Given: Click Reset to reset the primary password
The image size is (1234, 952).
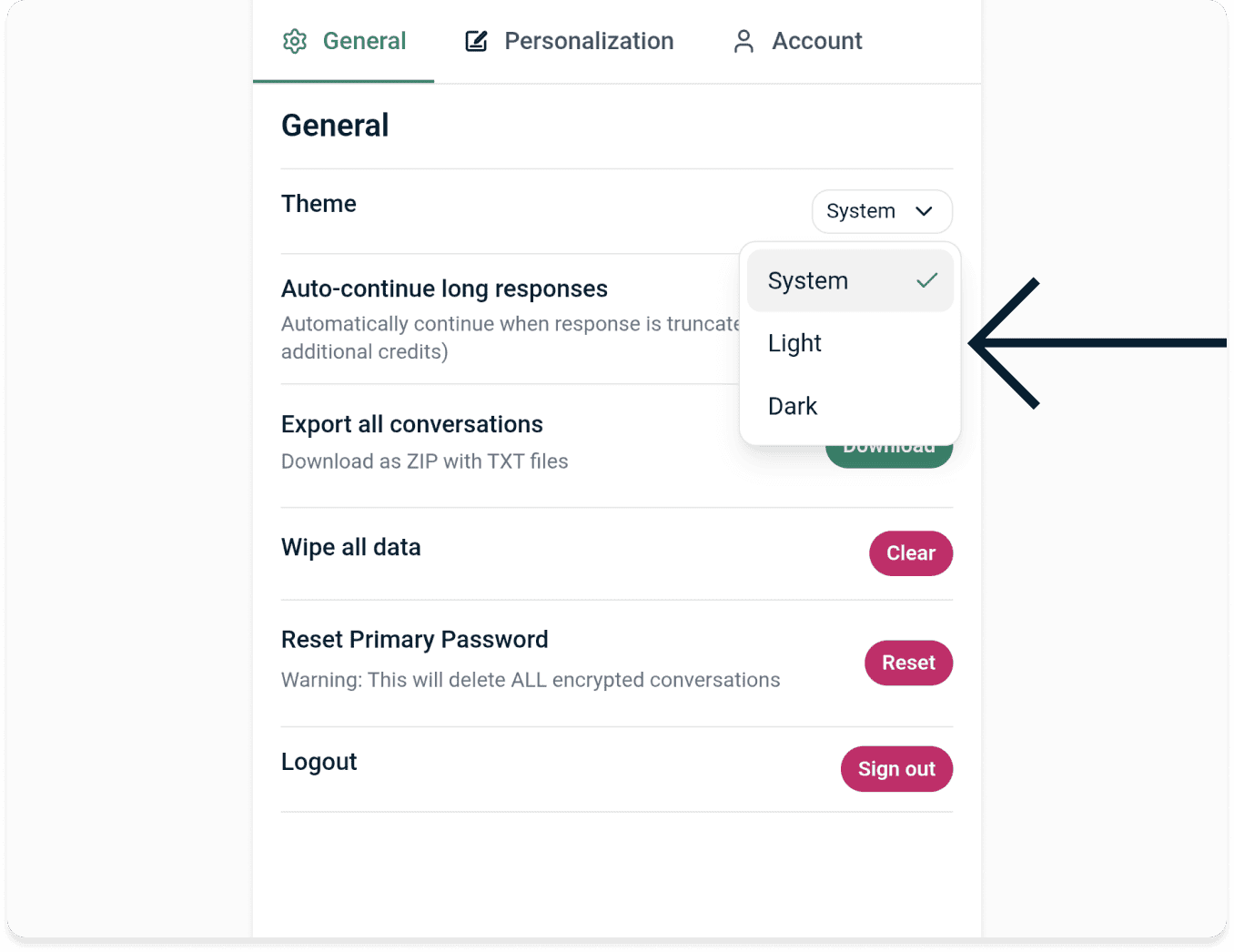Looking at the screenshot, I should point(907,663).
